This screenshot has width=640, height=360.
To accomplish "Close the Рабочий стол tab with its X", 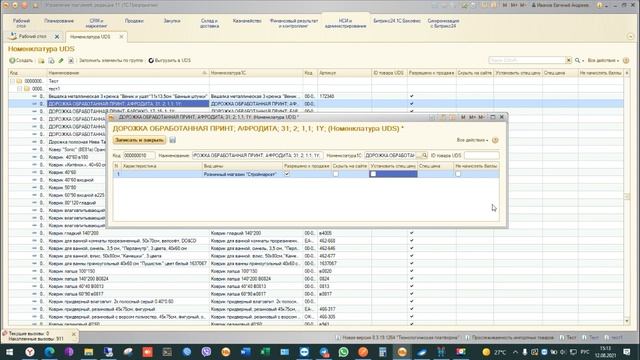I will click(x=57, y=37).
